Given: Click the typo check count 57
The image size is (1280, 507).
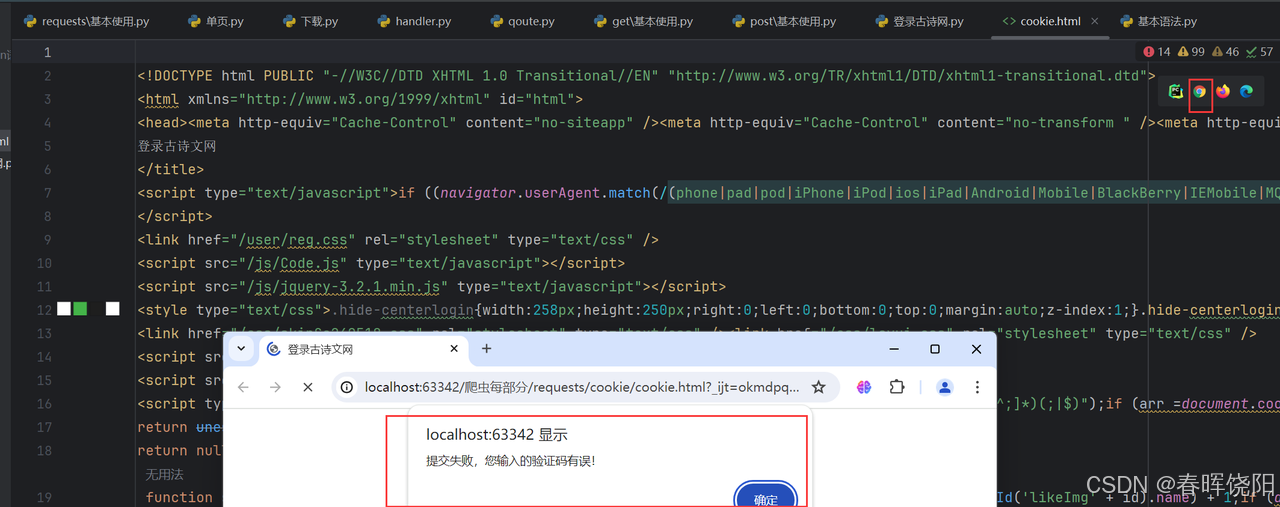Looking at the screenshot, I should [1259, 52].
